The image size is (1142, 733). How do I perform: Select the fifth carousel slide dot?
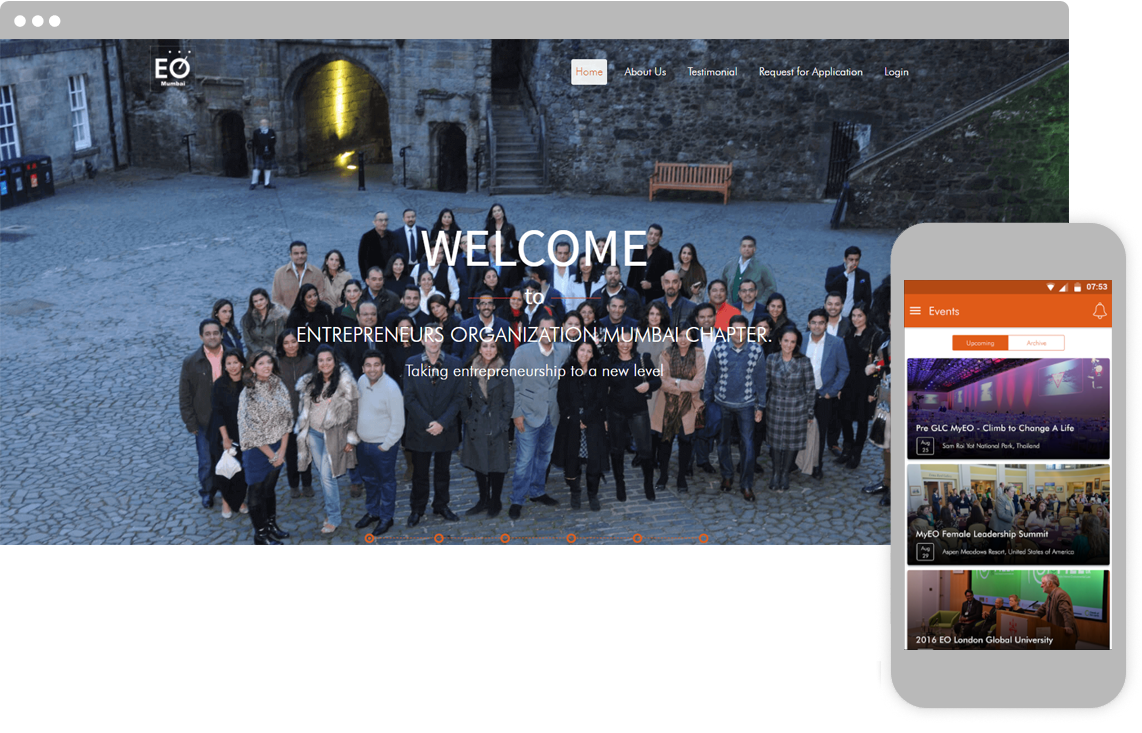coord(637,538)
